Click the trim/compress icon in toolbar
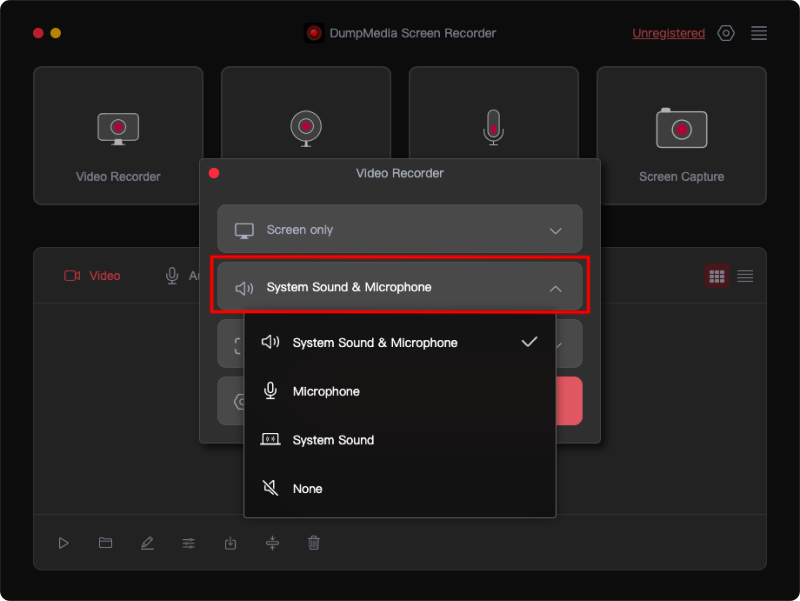 (272, 543)
